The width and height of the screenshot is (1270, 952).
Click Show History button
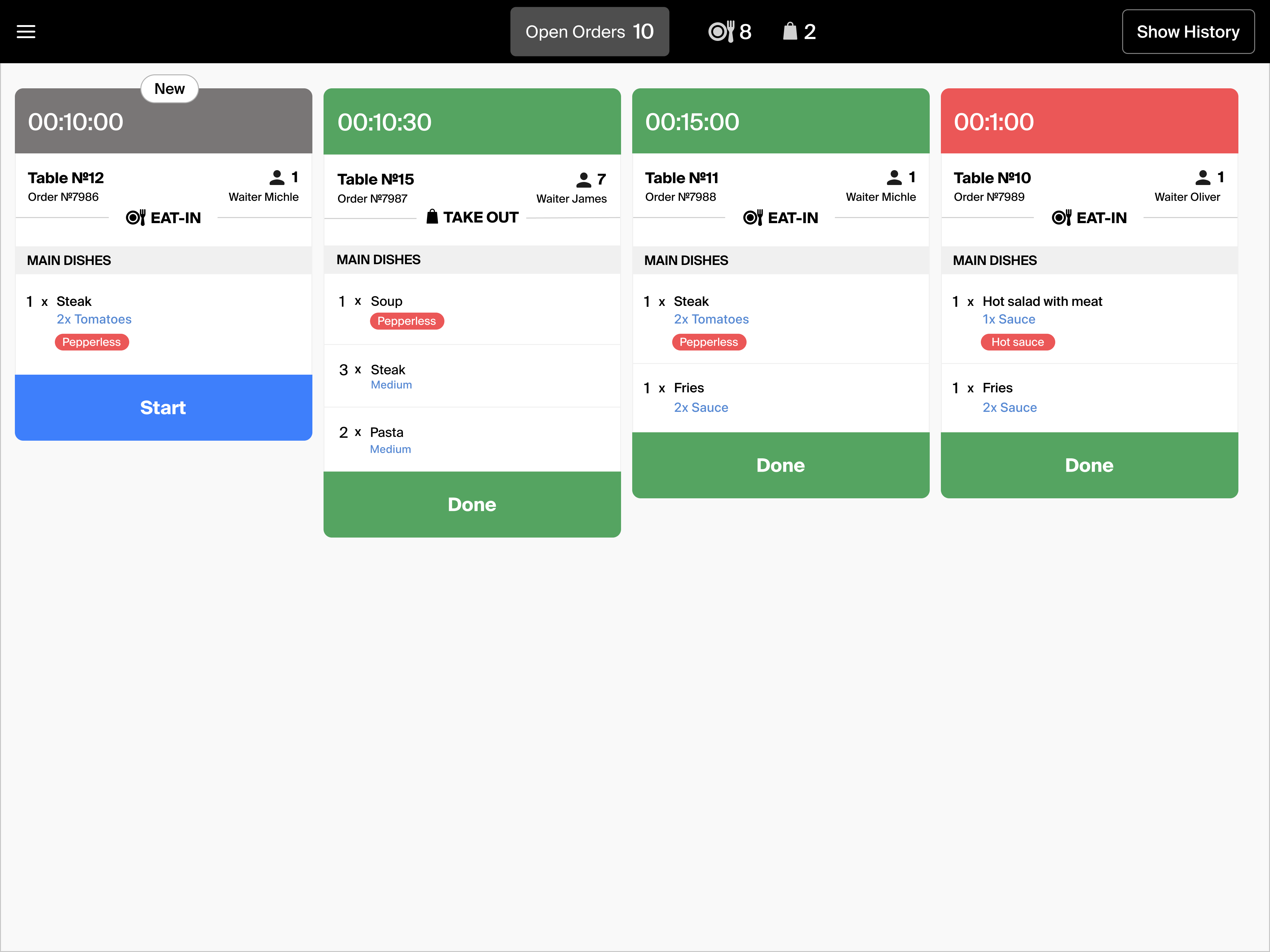1188,32
